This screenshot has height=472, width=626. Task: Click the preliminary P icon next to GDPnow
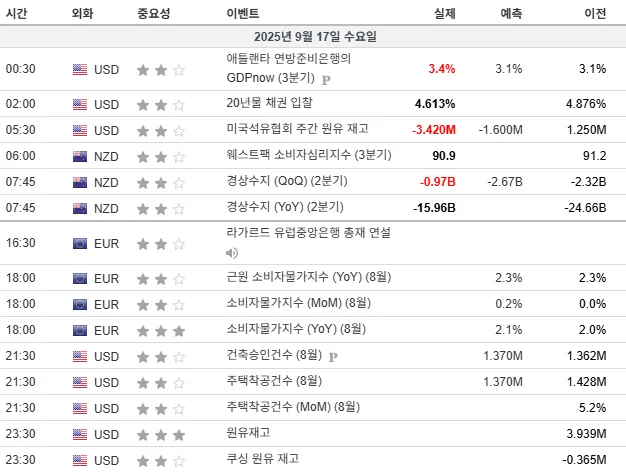tap(326, 79)
